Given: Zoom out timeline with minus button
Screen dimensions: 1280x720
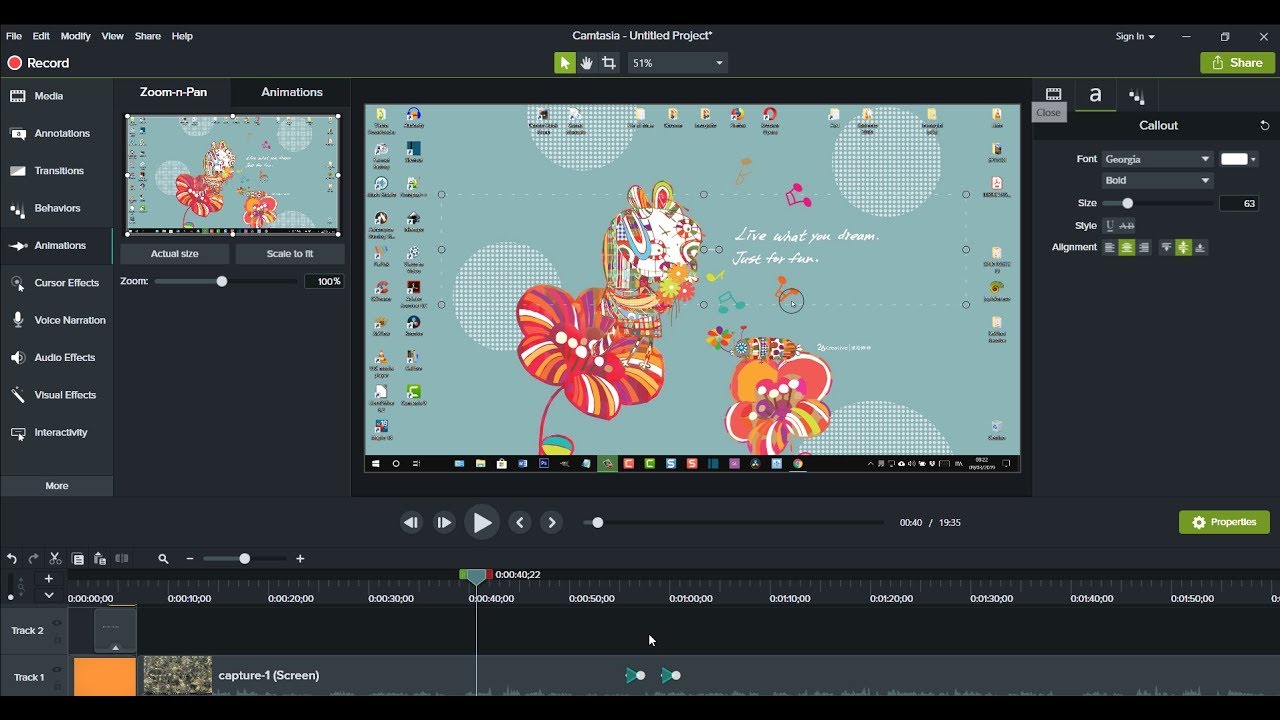Looking at the screenshot, I should coord(190,559).
